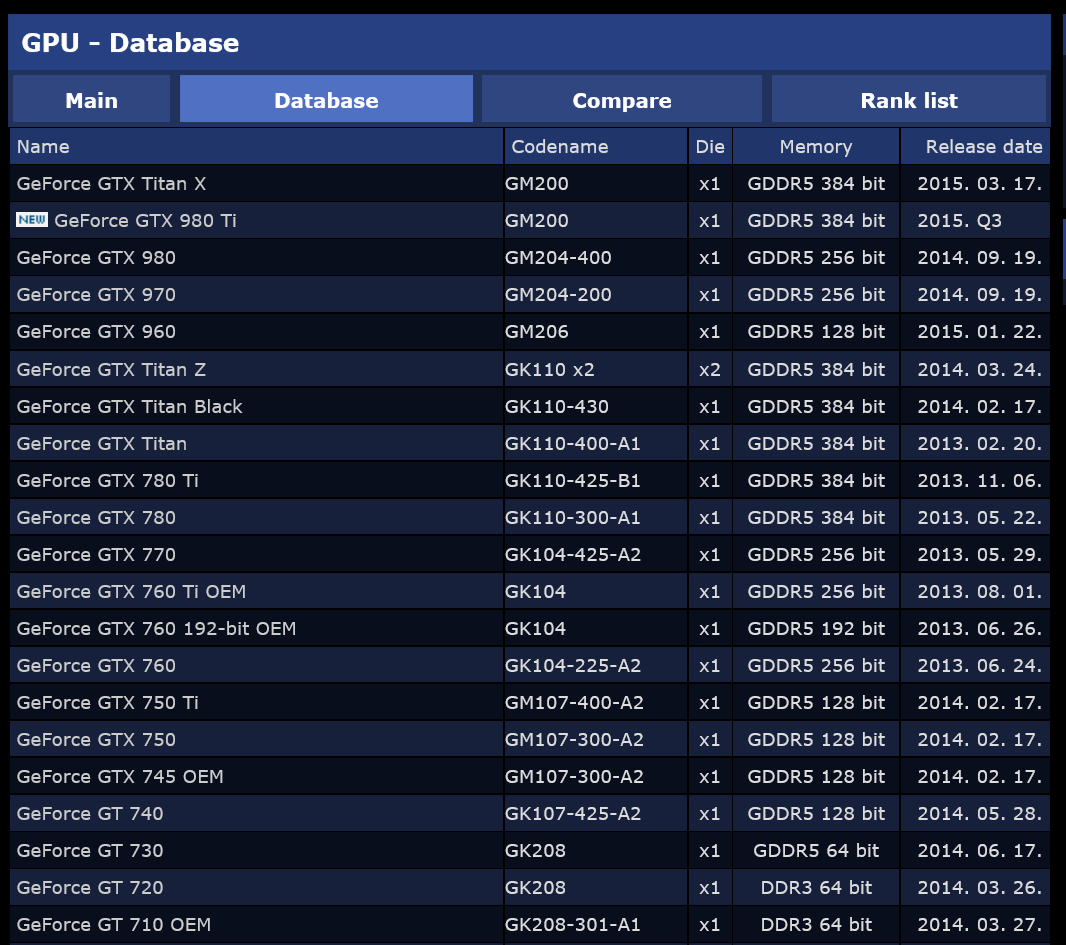1066x945 pixels.
Task: Click codename GK110-400-A1
Action: click(573, 444)
